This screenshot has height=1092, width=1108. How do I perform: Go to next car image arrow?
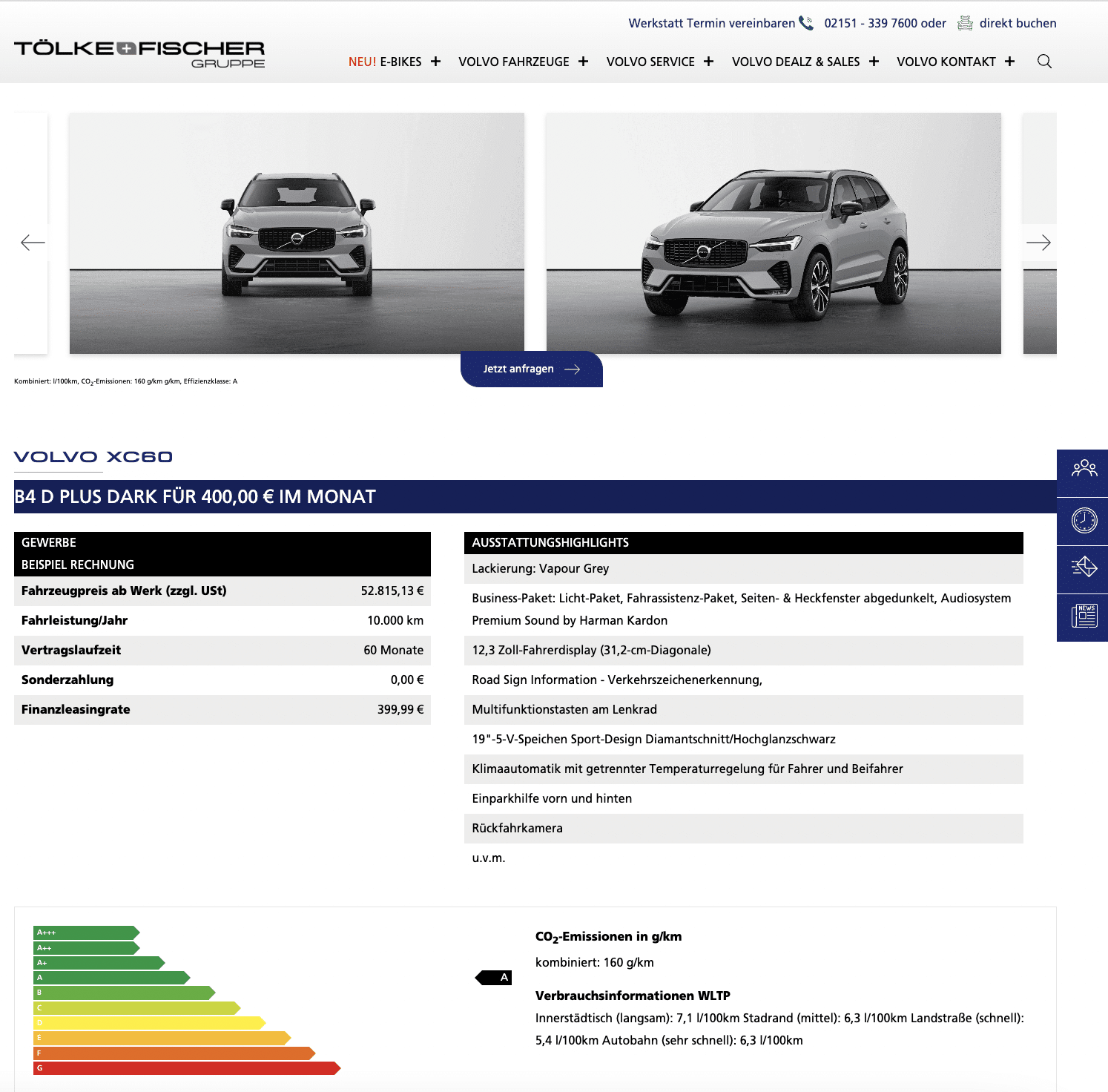pos(1038,243)
